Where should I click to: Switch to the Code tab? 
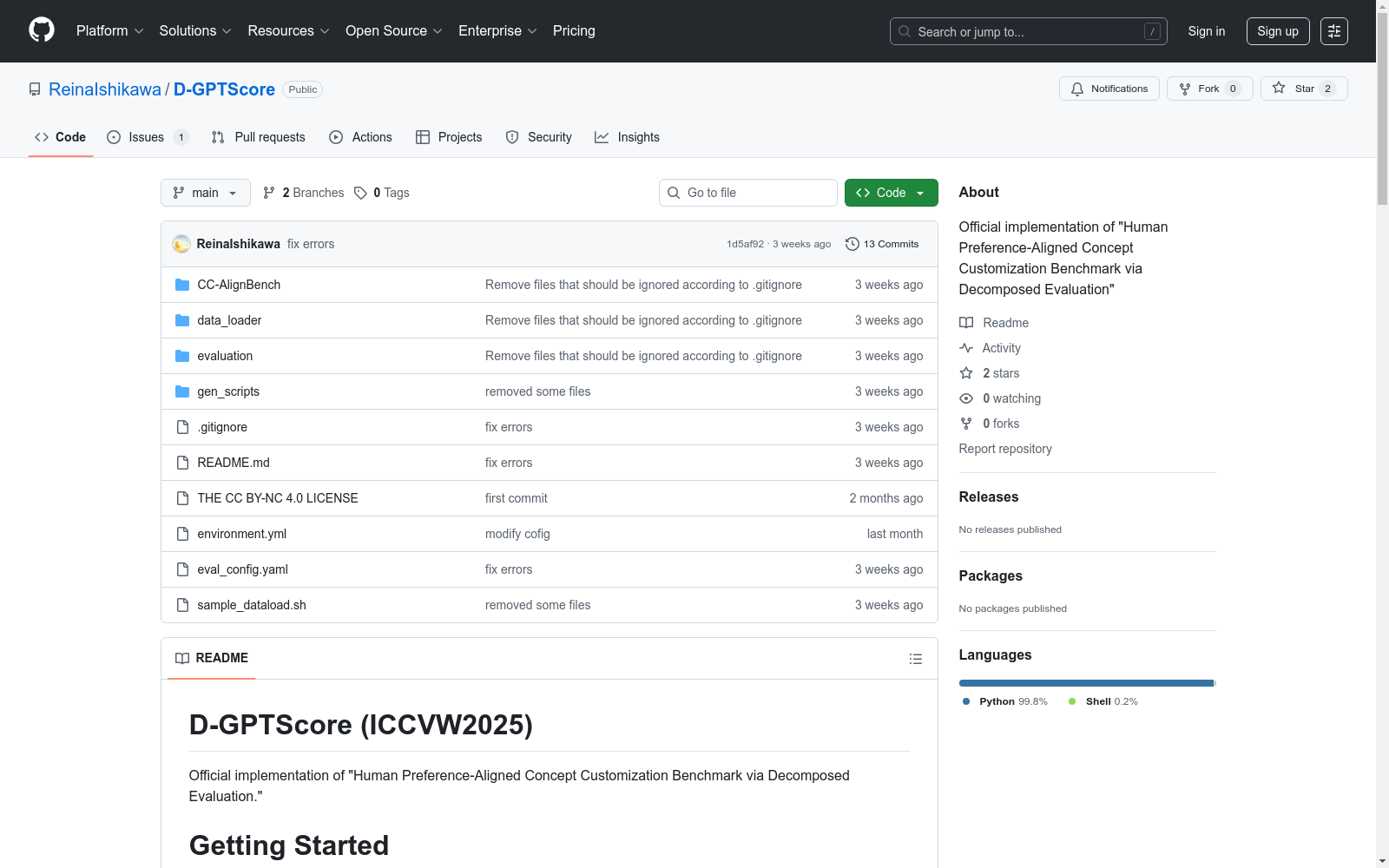pyautogui.click(x=61, y=137)
